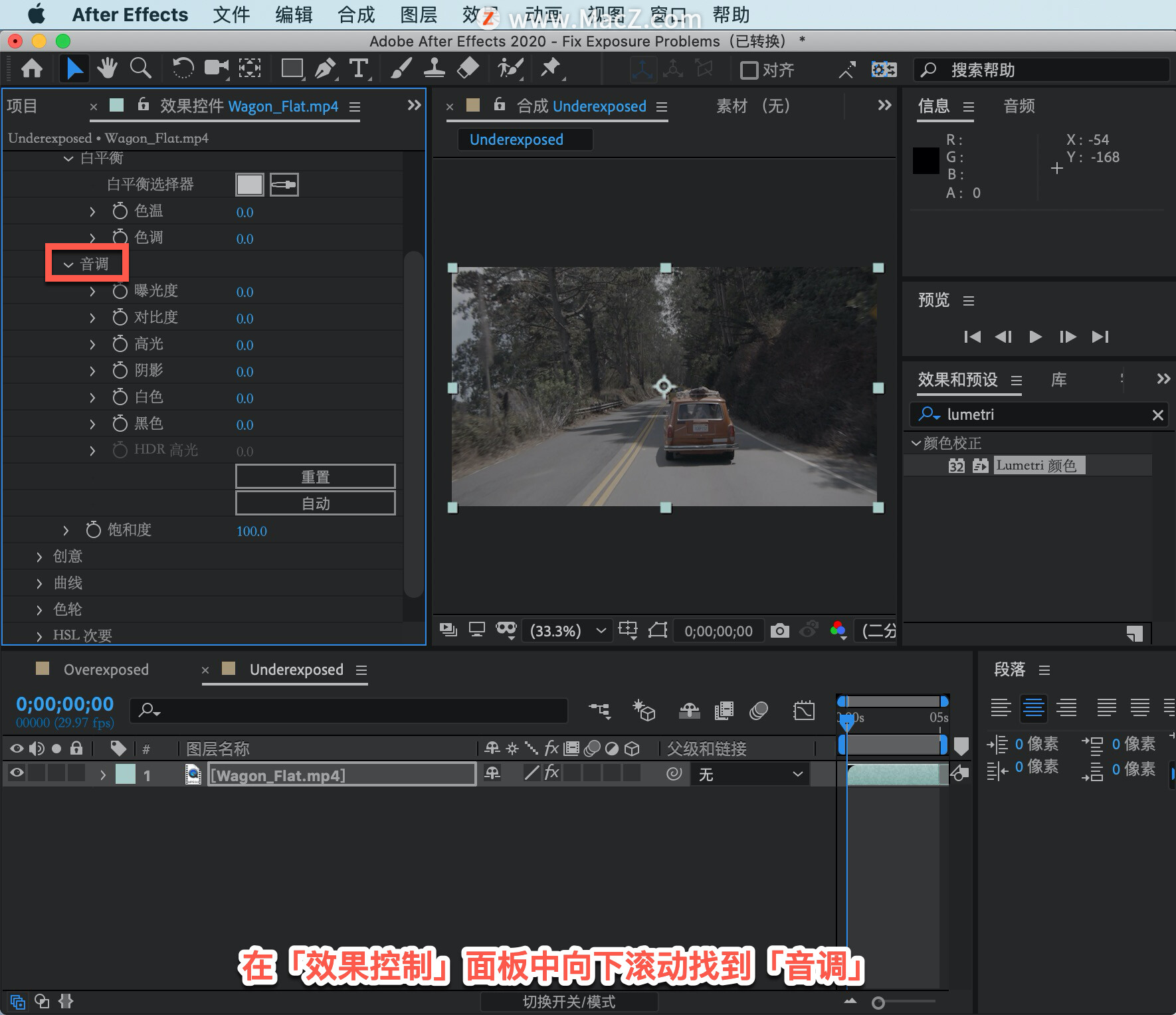Switch to the Overexposed timeline tab
The height and width of the screenshot is (1015, 1176).
tap(106, 670)
